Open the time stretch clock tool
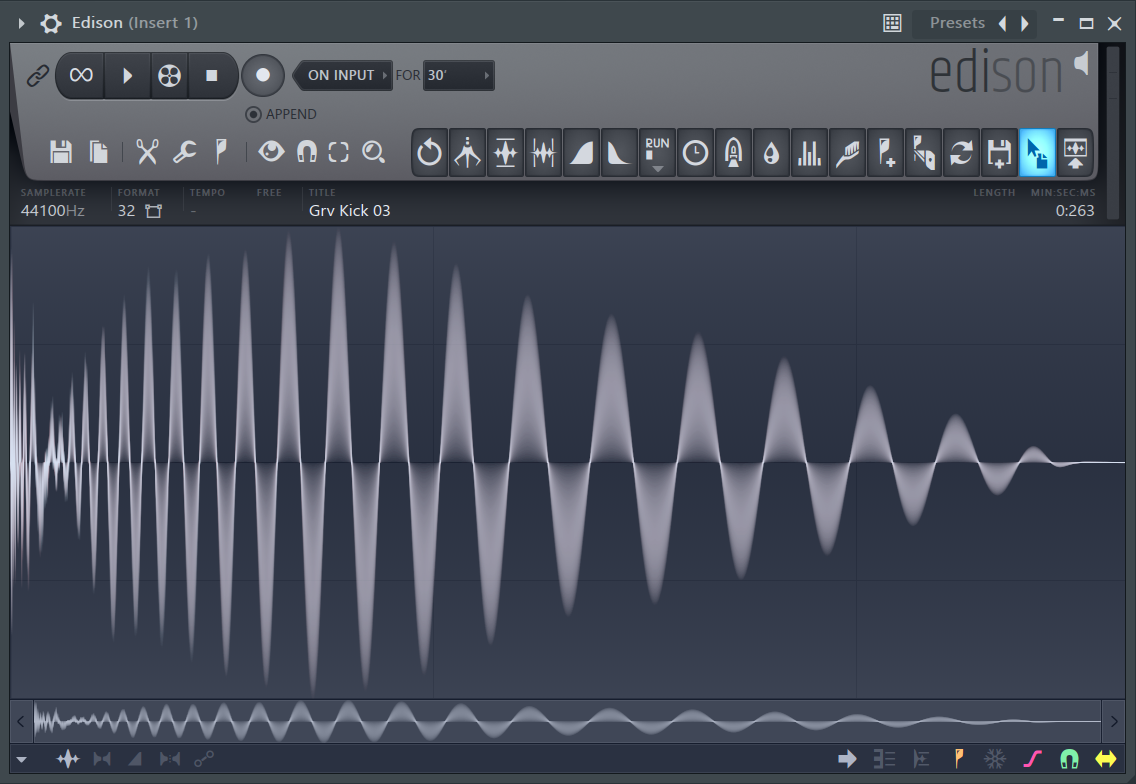1136x784 pixels. point(695,153)
